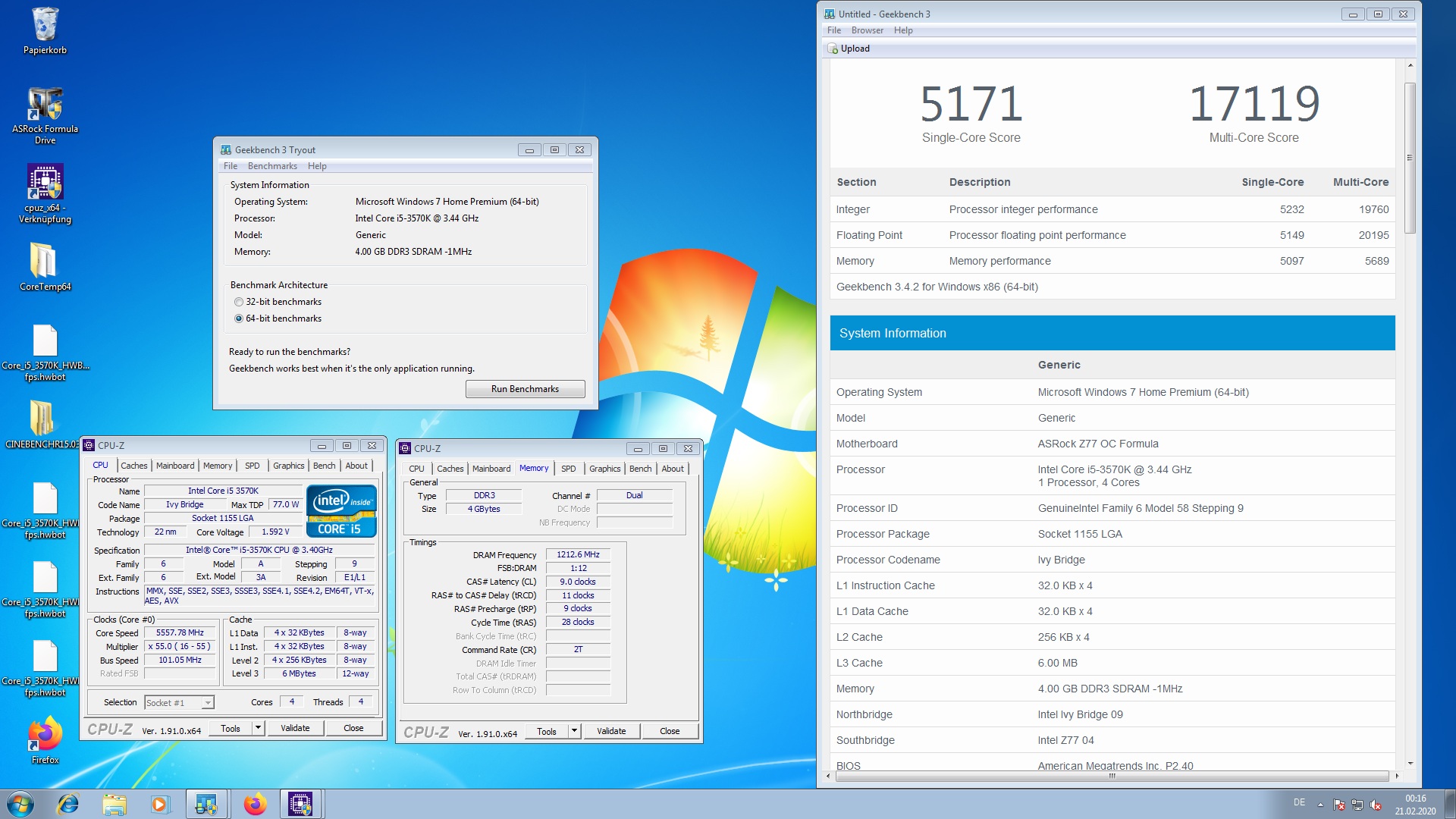The width and height of the screenshot is (1456, 819).
Task: Click the scroll-right arrow in Geekbench results
Action: pos(1396,776)
